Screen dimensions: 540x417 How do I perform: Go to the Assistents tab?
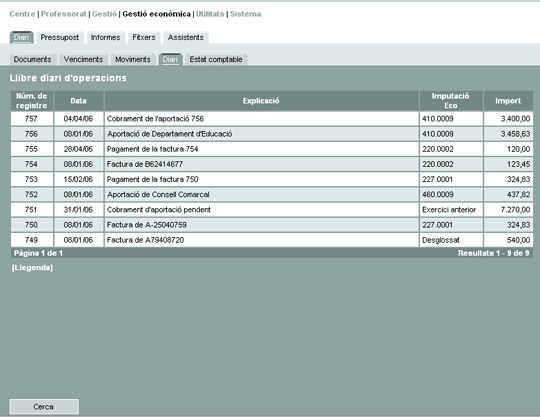[x=186, y=37]
